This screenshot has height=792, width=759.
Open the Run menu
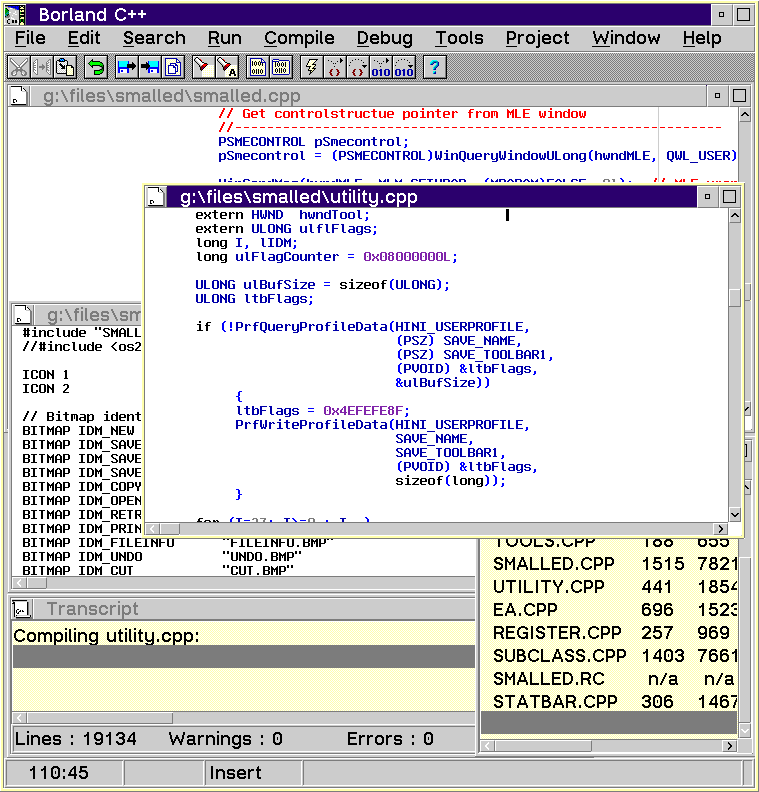tap(225, 38)
